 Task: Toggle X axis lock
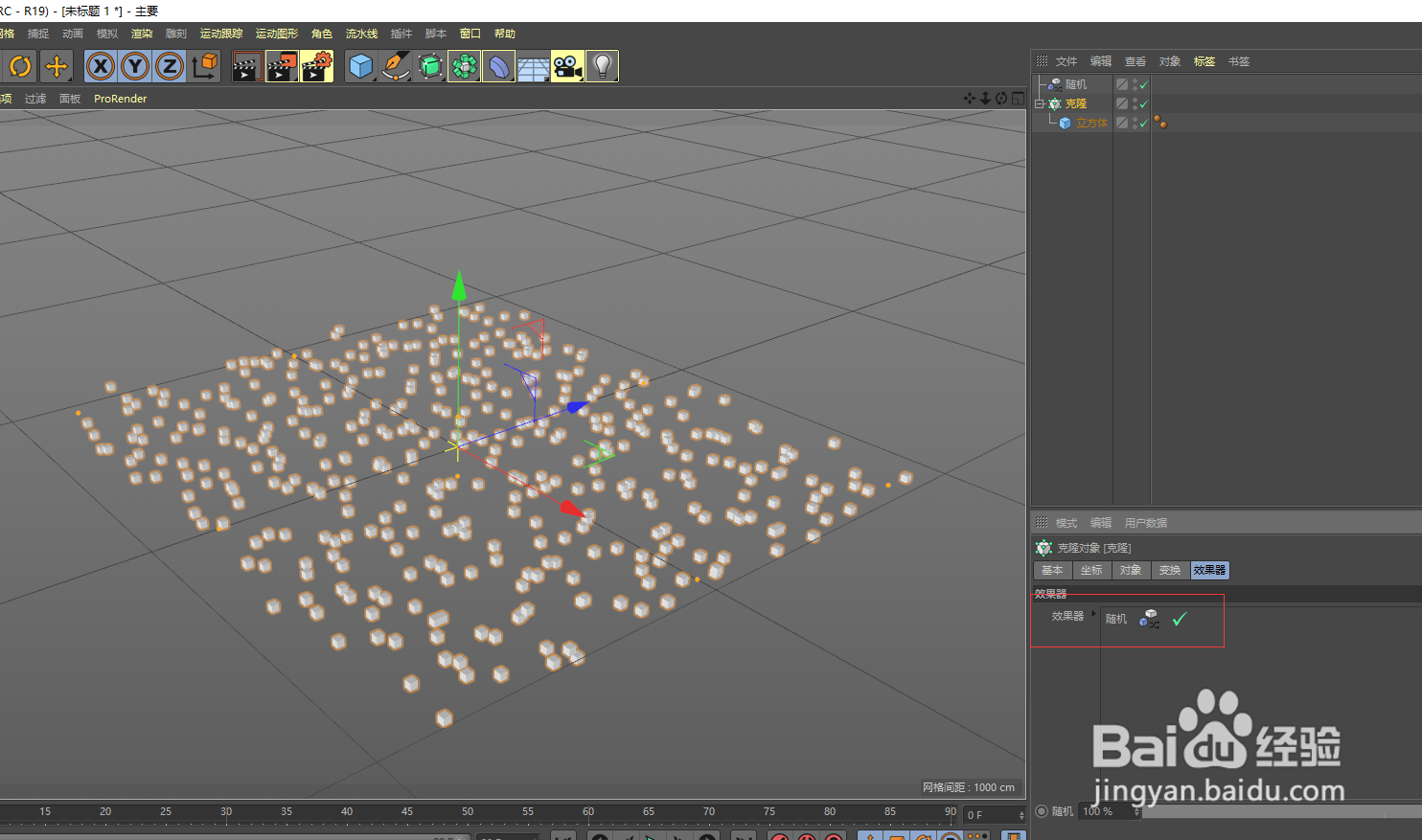point(101,66)
